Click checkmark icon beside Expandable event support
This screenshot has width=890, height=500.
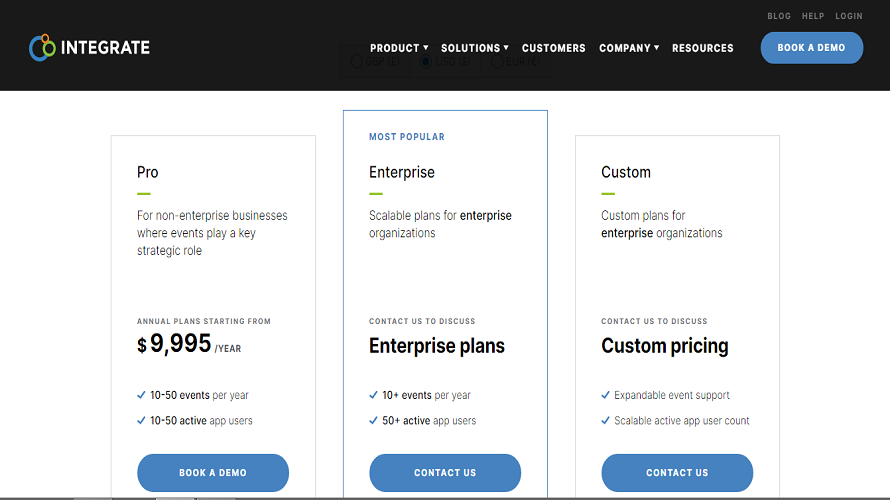pyautogui.click(x=606, y=395)
